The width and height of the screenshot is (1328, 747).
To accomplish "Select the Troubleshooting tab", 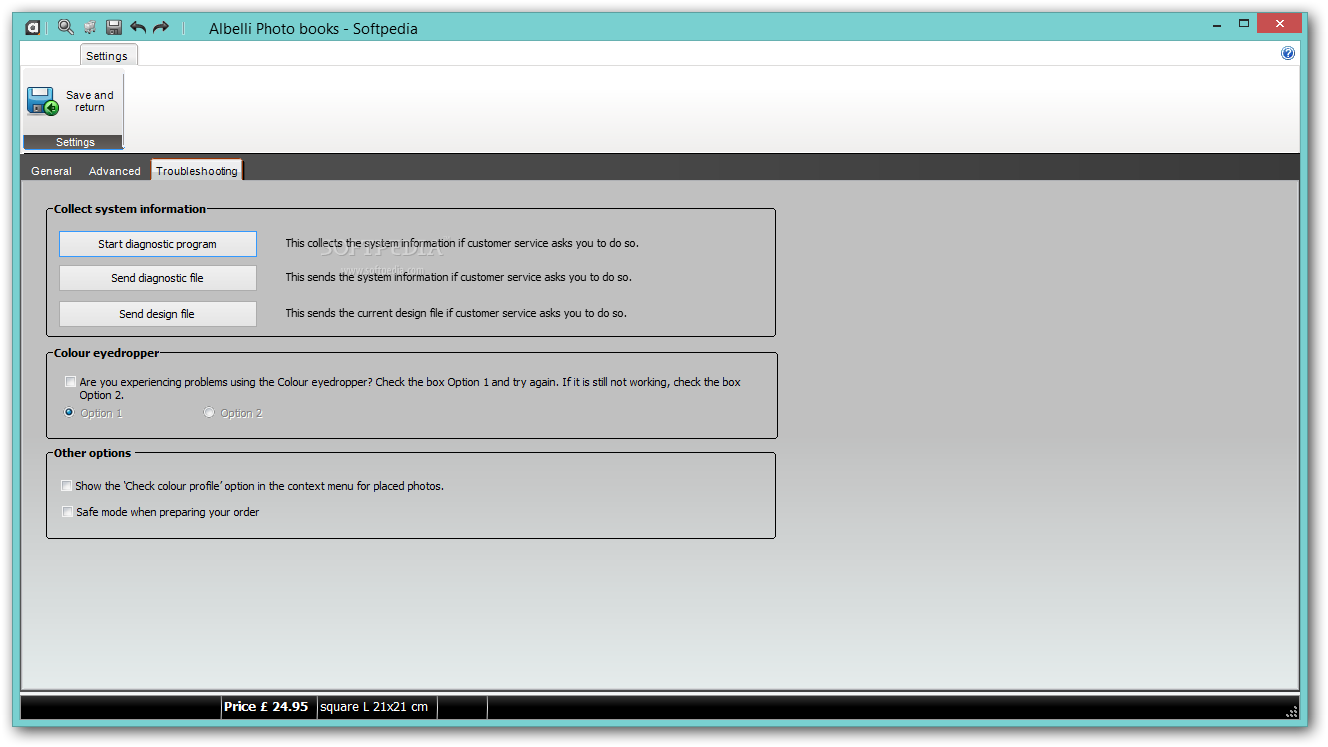I will coord(197,171).
